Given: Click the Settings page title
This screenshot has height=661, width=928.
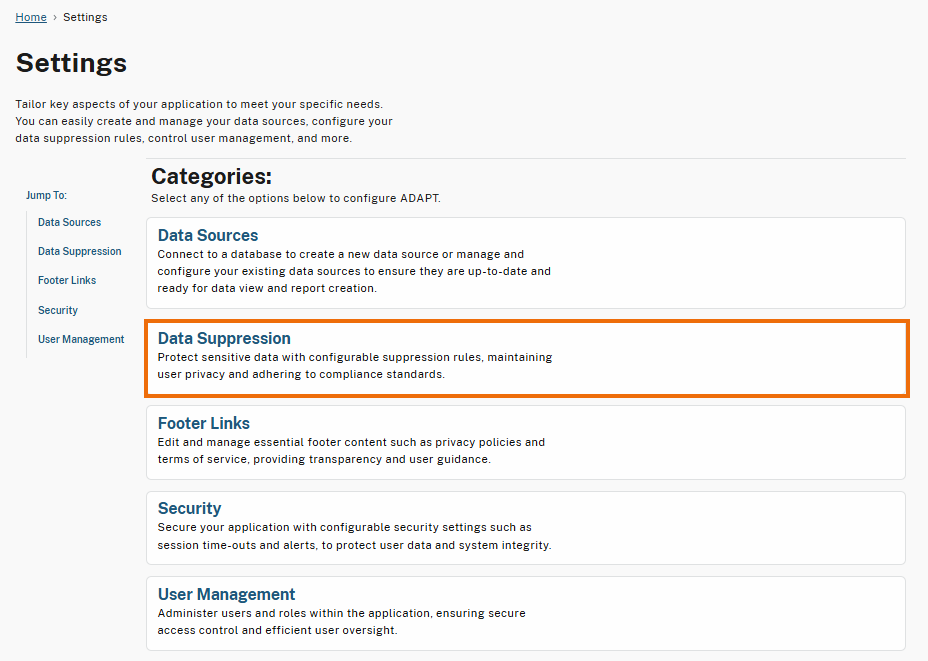Looking at the screenshot, I should (71, 63).
